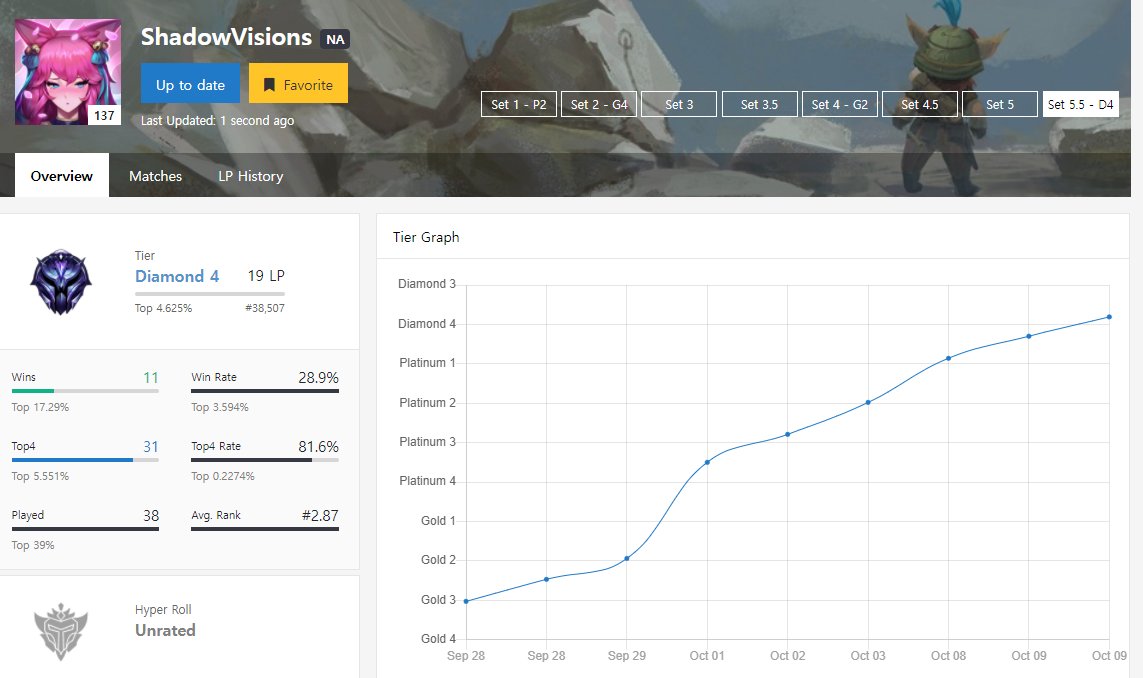Click the level 137 badge on avatar

click(x=104, y=115)
